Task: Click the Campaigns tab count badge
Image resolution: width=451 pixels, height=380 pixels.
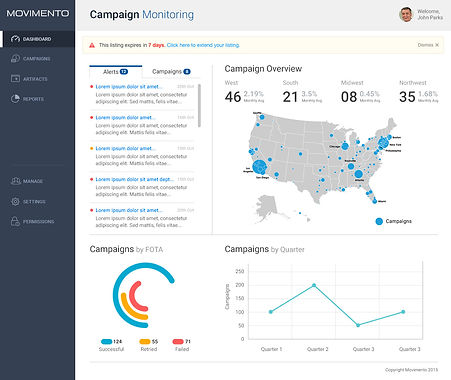Action: pos(187,72)
